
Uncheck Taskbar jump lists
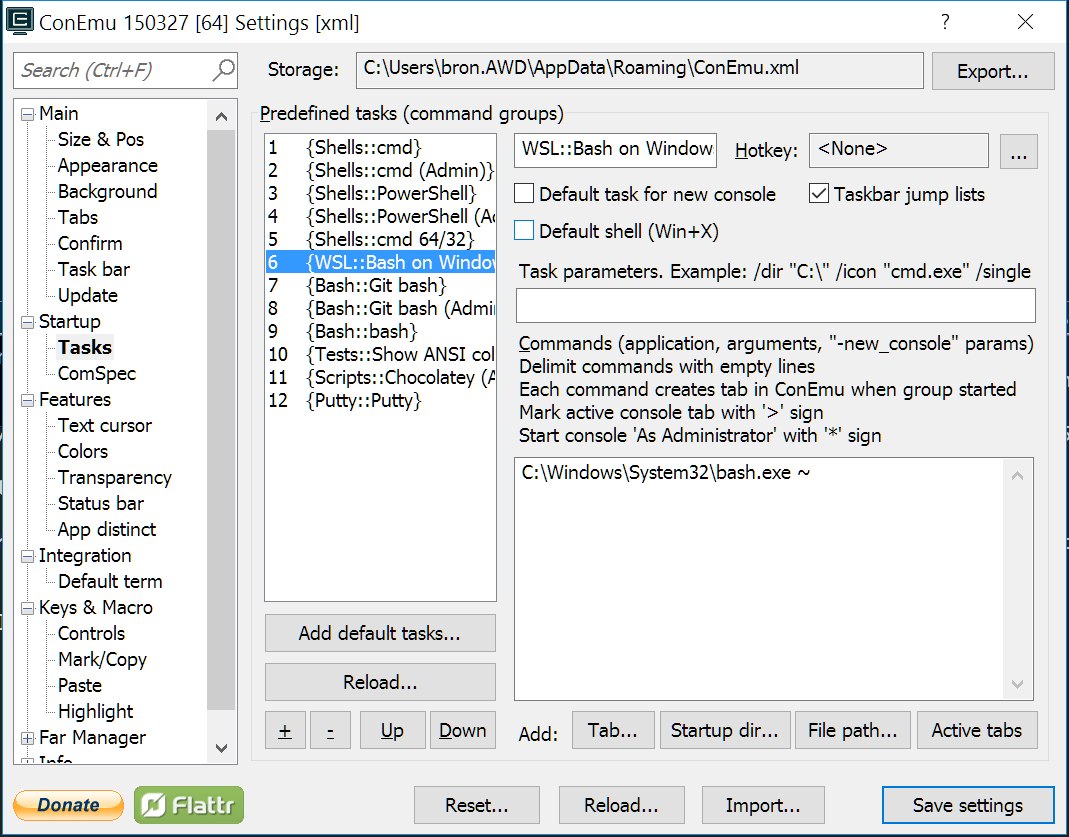pyautogui.click(x=819, y=194)
